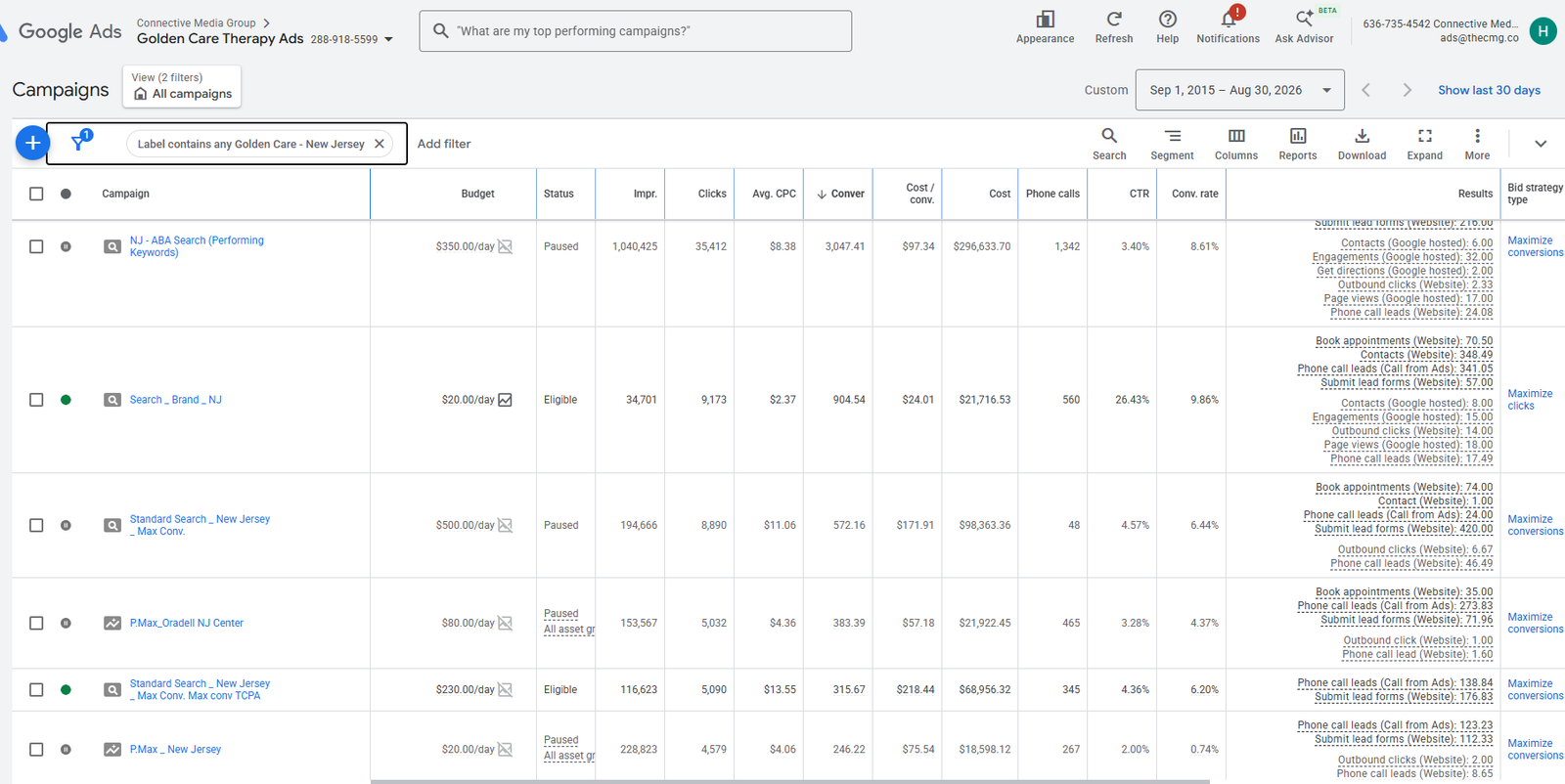Sort by Conversions column header
The image size is (1565, 784).
pos(840,194)
